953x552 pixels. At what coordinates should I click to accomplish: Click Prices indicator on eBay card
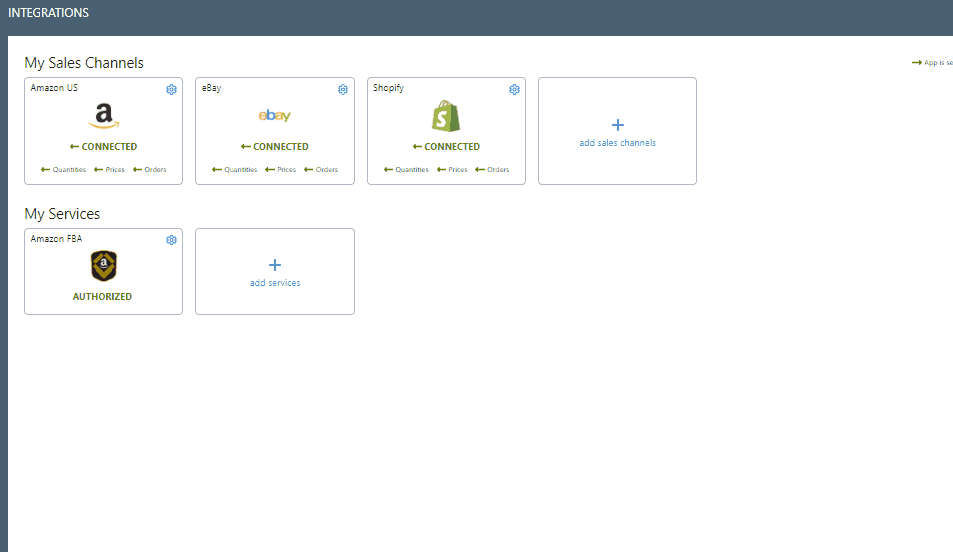tap(281, 170)
